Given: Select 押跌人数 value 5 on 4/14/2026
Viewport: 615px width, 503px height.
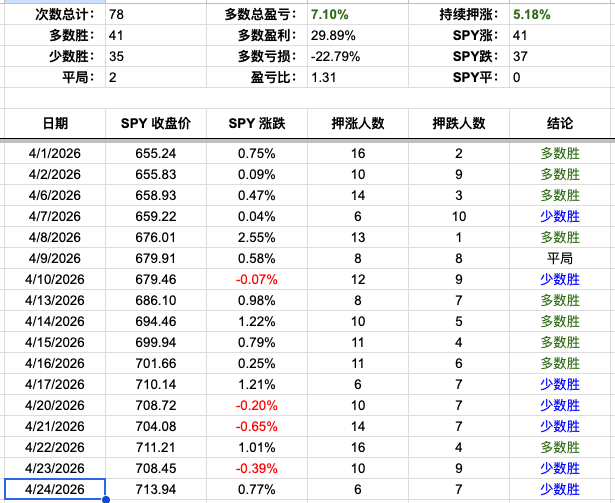Looking at the screenshot, I should pos(459,321).
